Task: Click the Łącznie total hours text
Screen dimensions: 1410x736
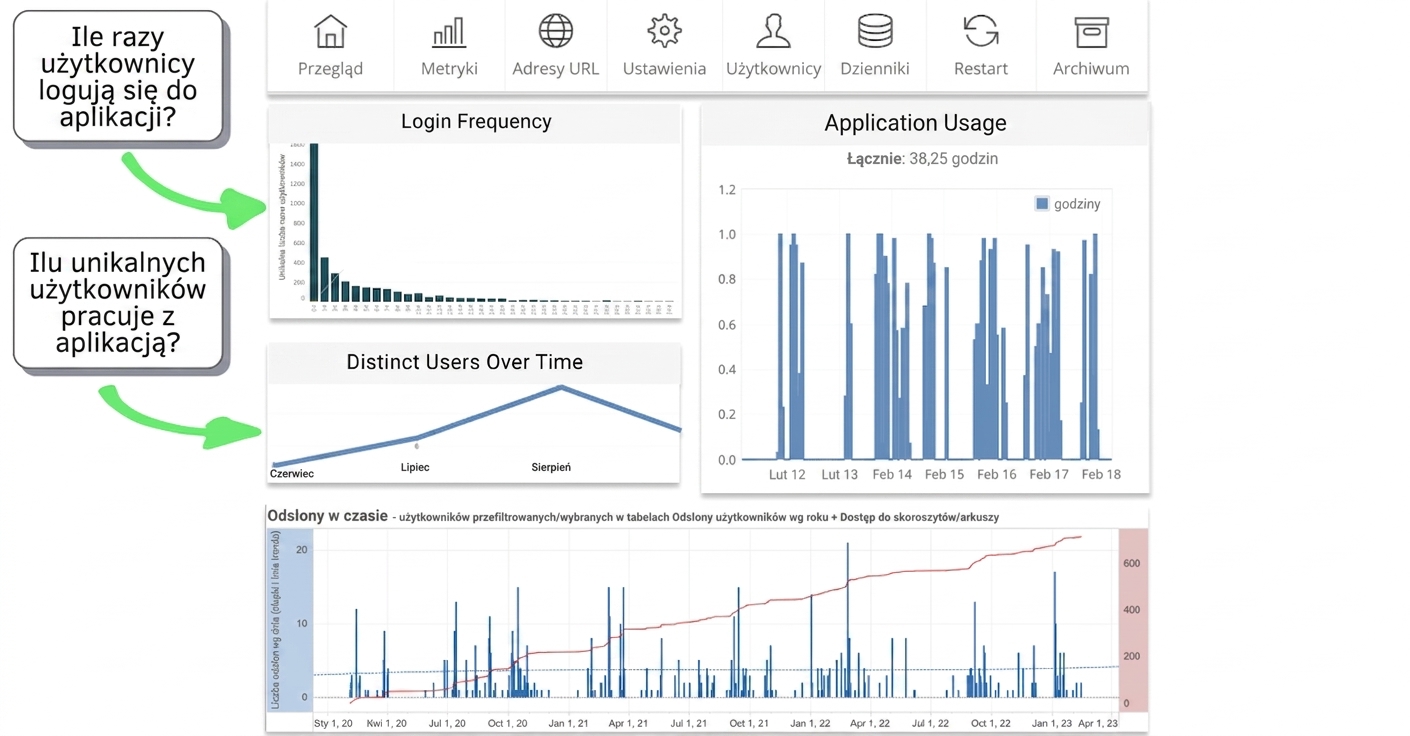Action: [x=922, y=159]
